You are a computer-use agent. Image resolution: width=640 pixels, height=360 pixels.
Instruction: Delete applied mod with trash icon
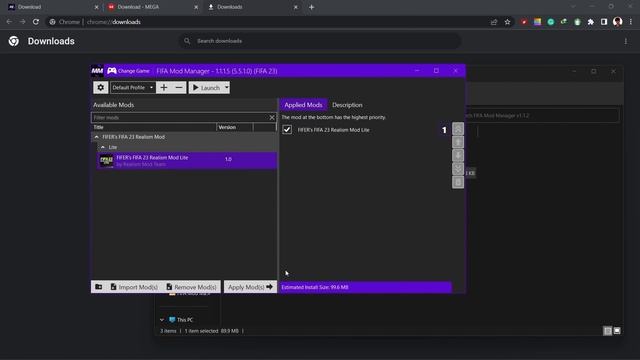click(x=458, y=182)
